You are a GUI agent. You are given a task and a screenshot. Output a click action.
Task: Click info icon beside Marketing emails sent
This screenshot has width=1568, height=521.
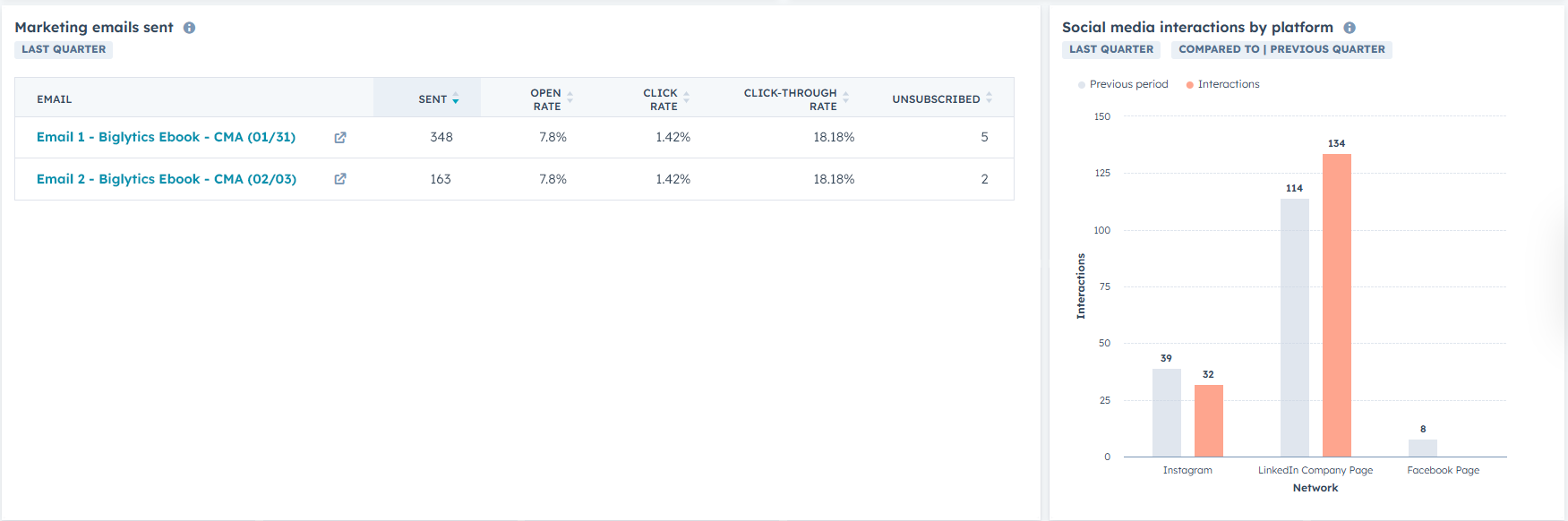coord(189,28)
